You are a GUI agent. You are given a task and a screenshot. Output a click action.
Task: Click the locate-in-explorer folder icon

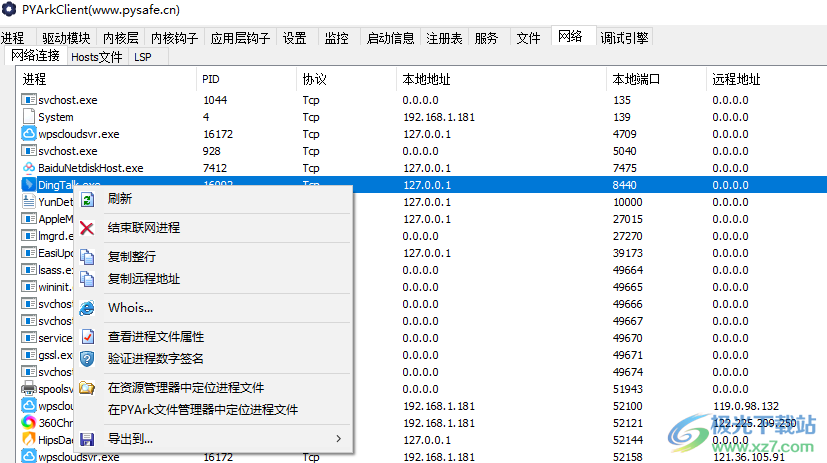coord(87,388)
